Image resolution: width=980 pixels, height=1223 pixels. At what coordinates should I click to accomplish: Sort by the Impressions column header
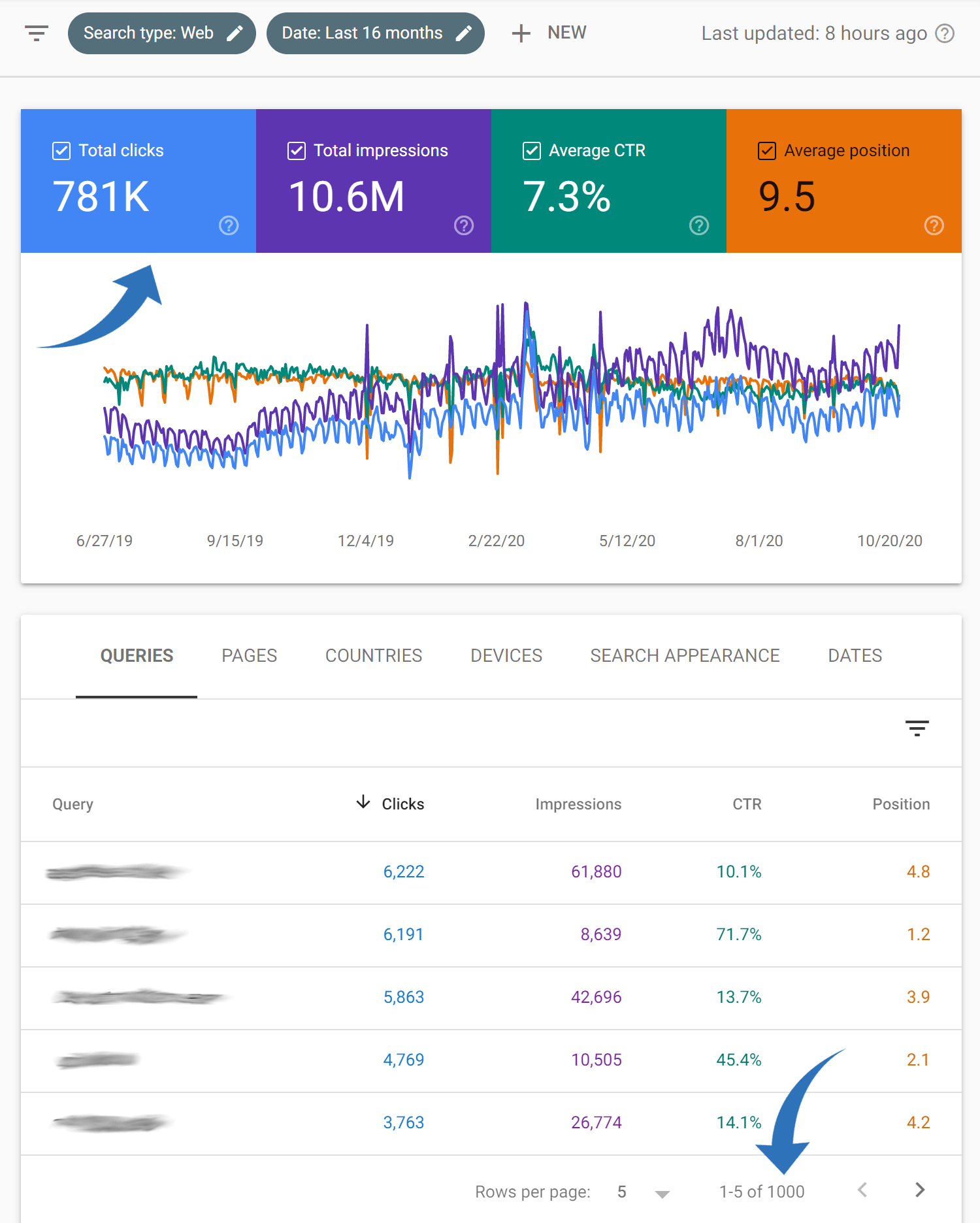coord(578,804)
